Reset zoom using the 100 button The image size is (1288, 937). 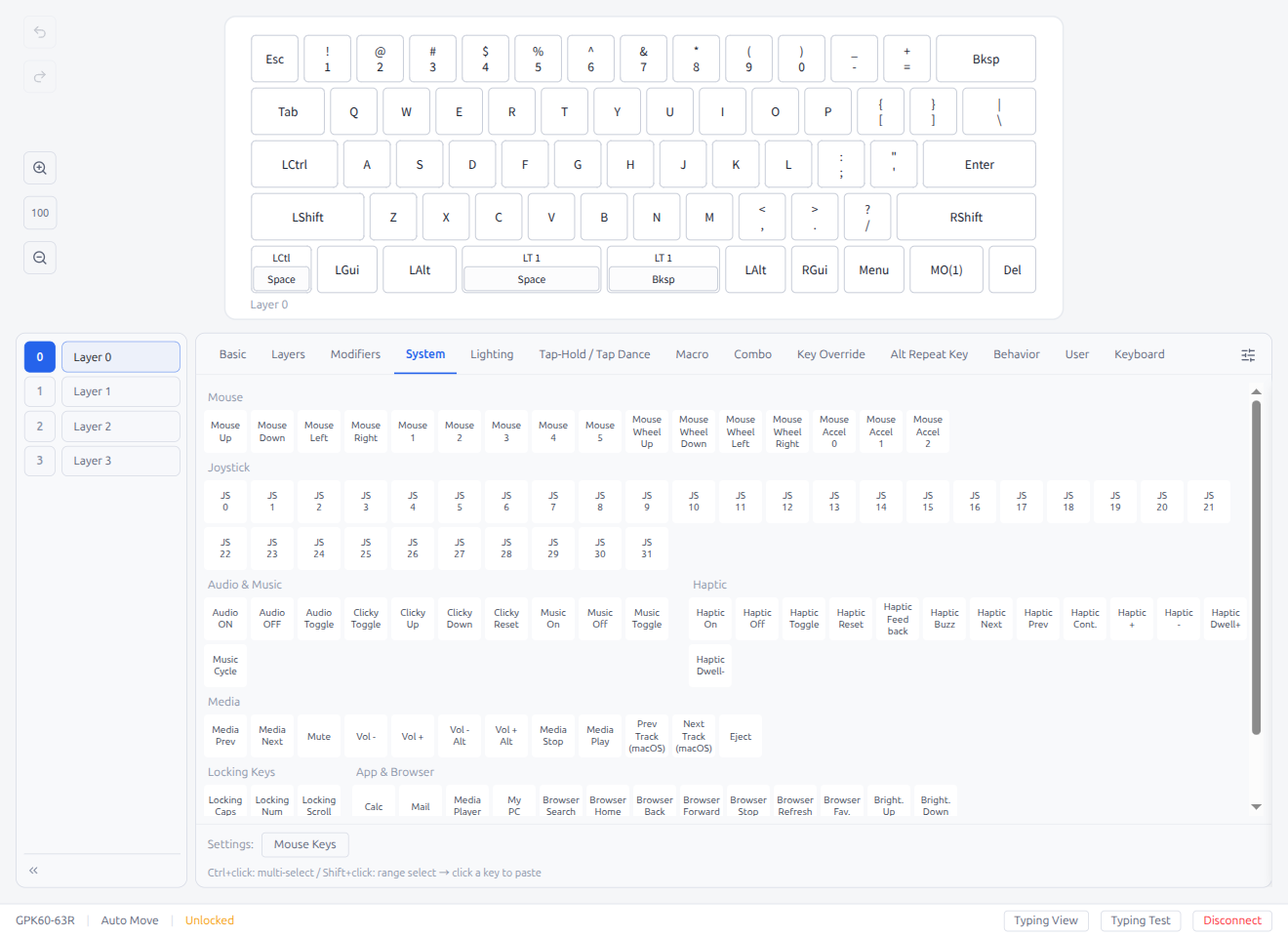(39, 212)
